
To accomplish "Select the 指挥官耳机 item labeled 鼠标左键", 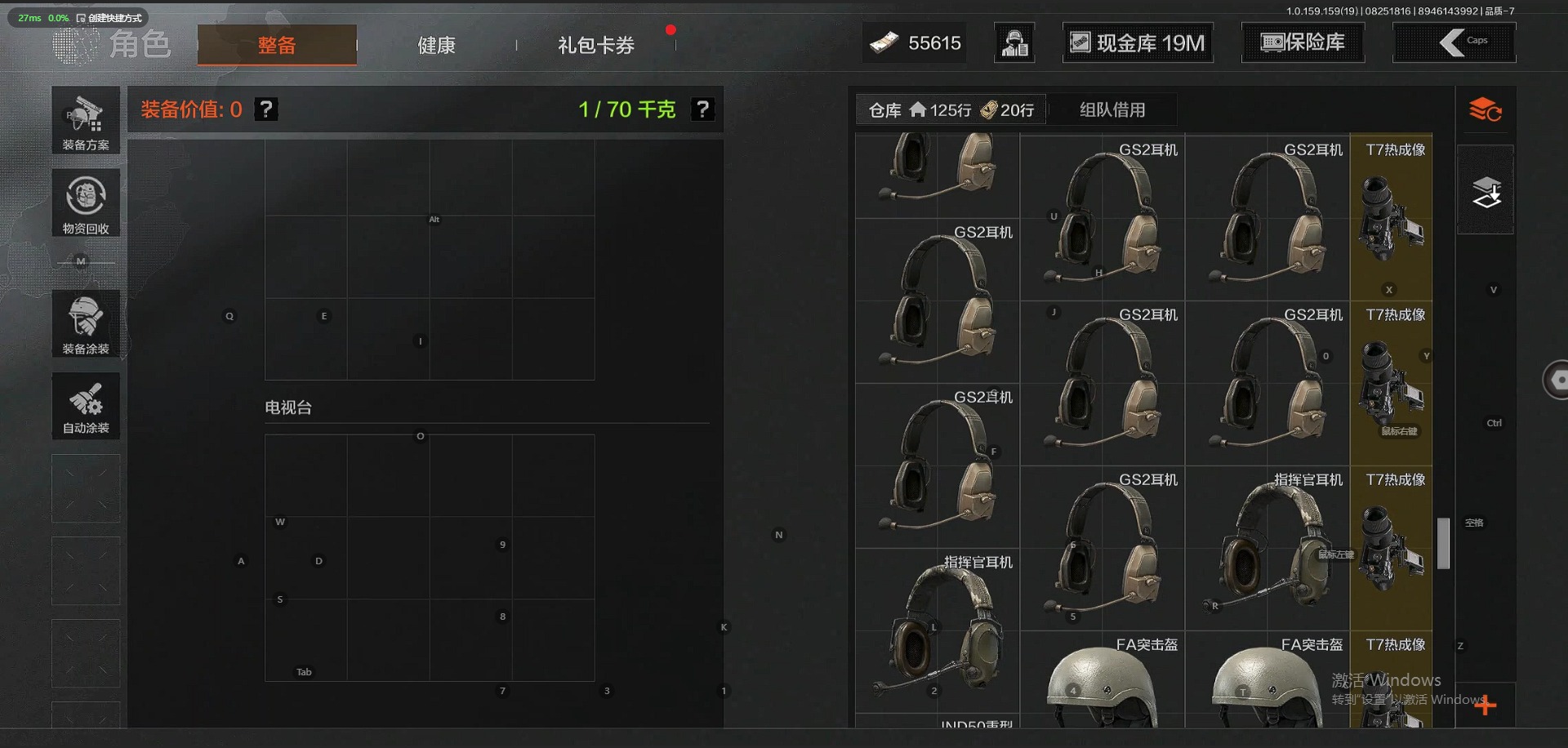I will [x=1267, y=548].
